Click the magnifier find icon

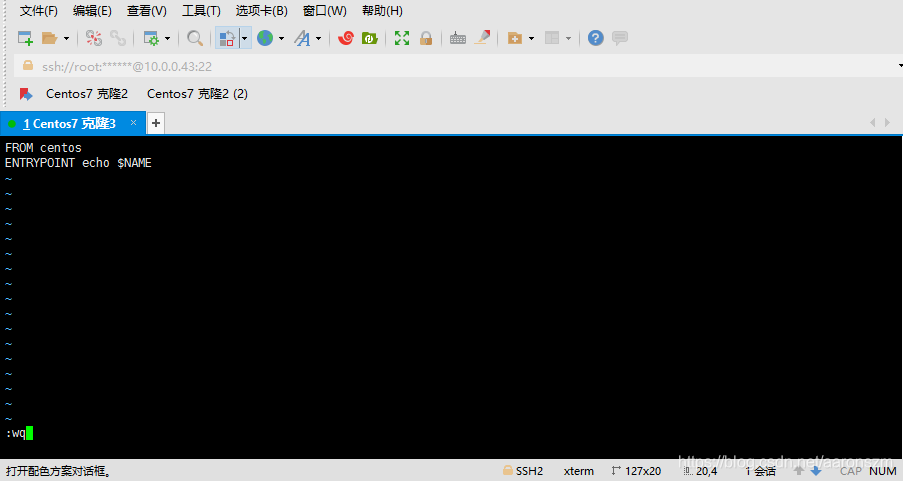[x=195, y=38]
